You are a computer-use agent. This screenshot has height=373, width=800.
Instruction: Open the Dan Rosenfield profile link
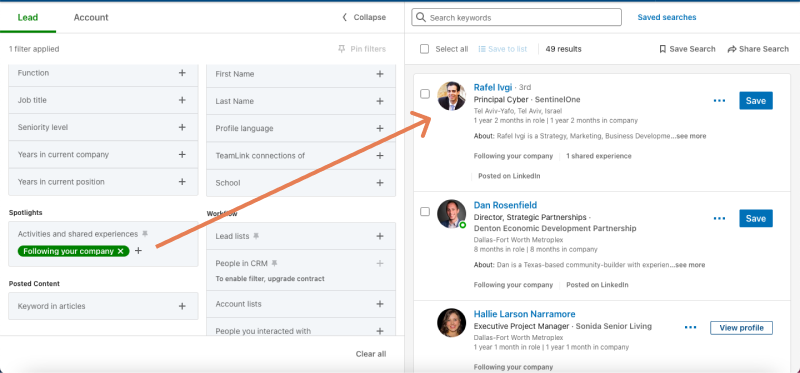click(x=505, y=205)
